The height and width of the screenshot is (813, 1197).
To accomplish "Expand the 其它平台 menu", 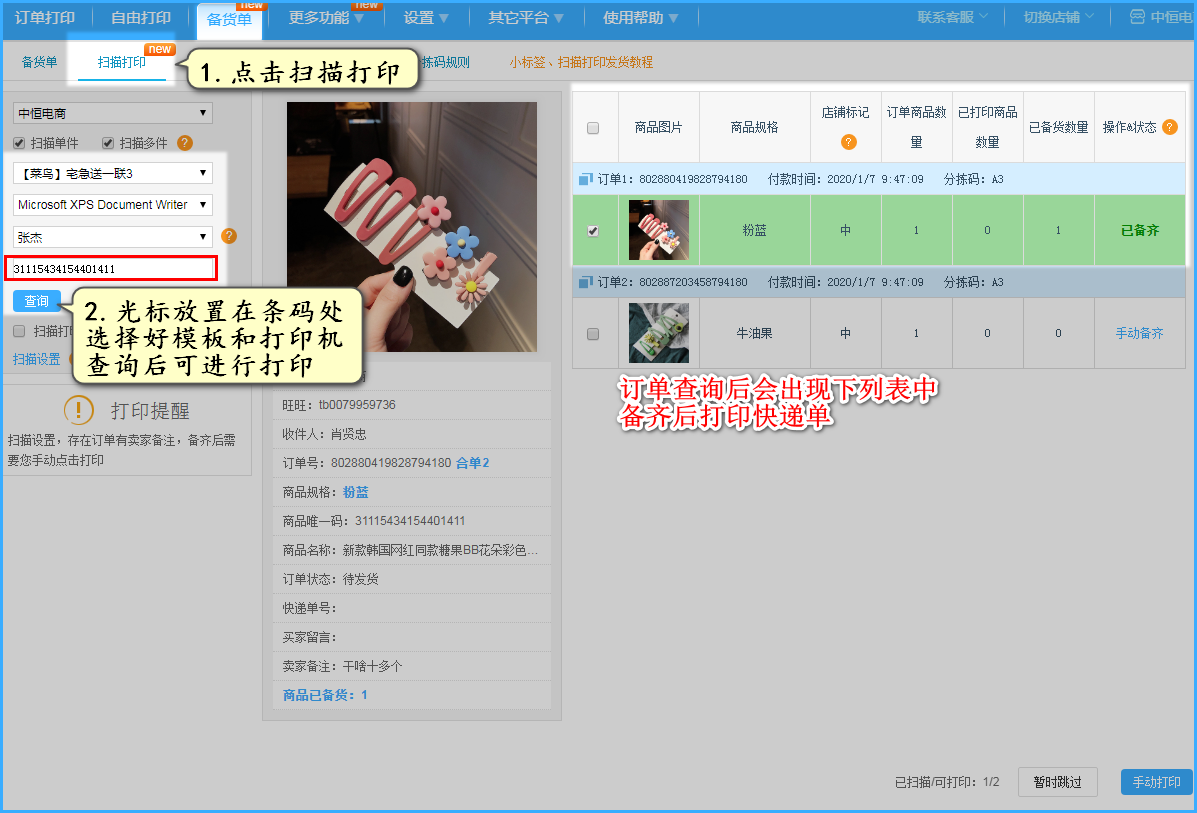I will click(x=526, y=18).
